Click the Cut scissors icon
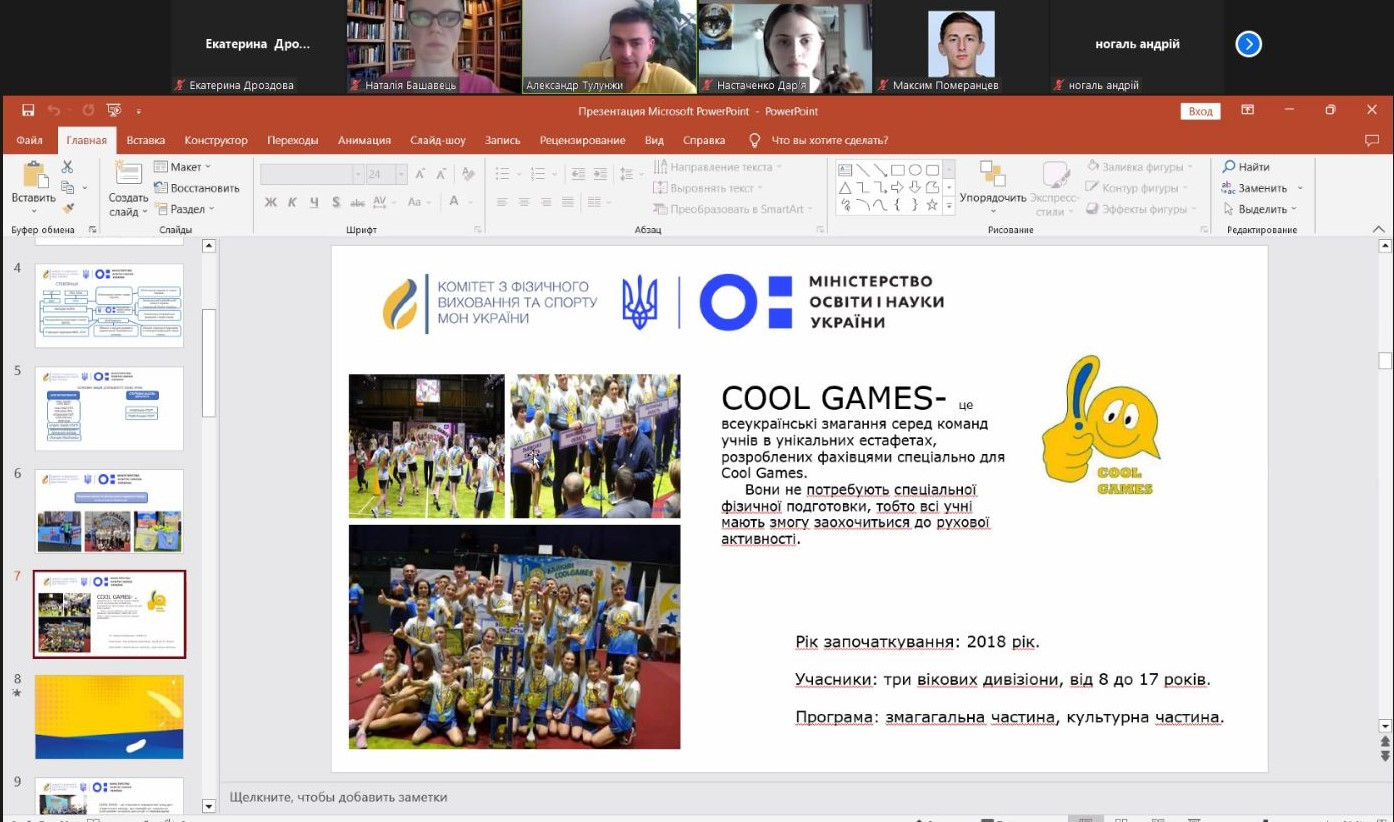This screenshot has width=1394, height=822. point(68,167)
